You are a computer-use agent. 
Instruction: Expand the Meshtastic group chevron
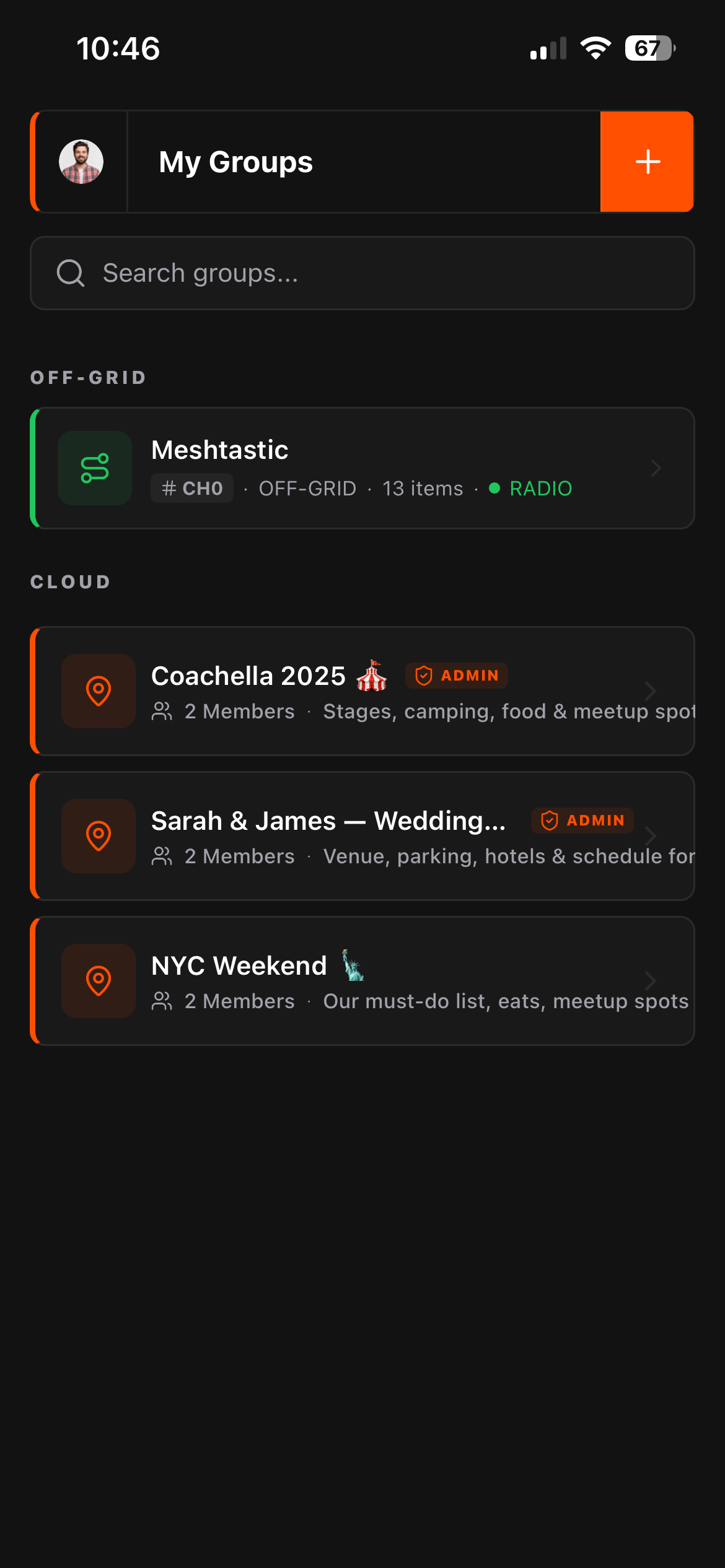(656, 468)
